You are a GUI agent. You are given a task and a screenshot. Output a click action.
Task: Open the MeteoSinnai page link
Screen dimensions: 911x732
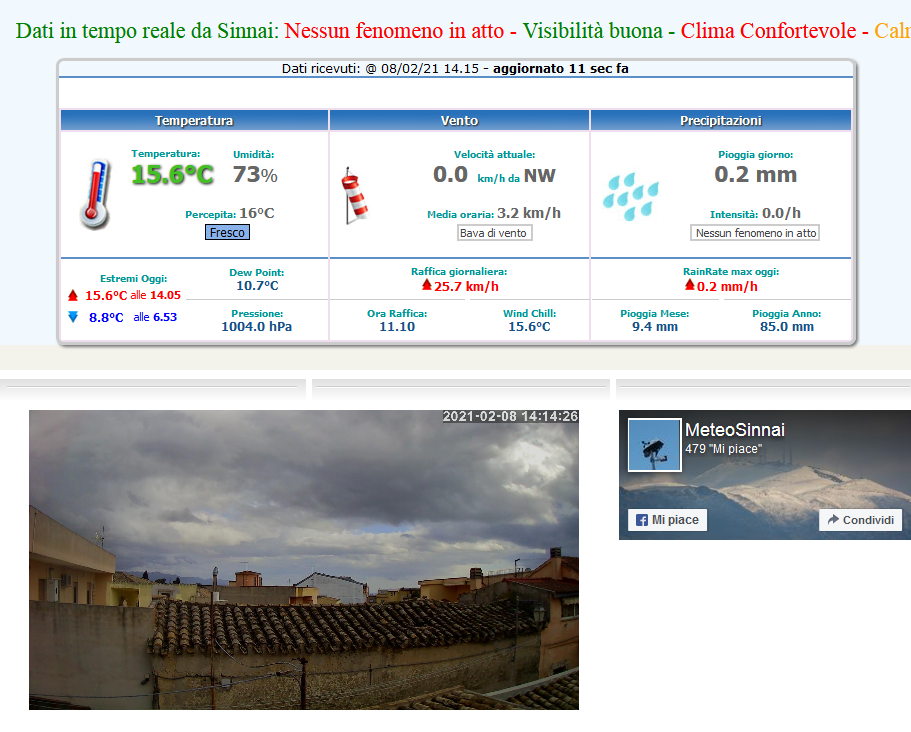tap(734, 430)
